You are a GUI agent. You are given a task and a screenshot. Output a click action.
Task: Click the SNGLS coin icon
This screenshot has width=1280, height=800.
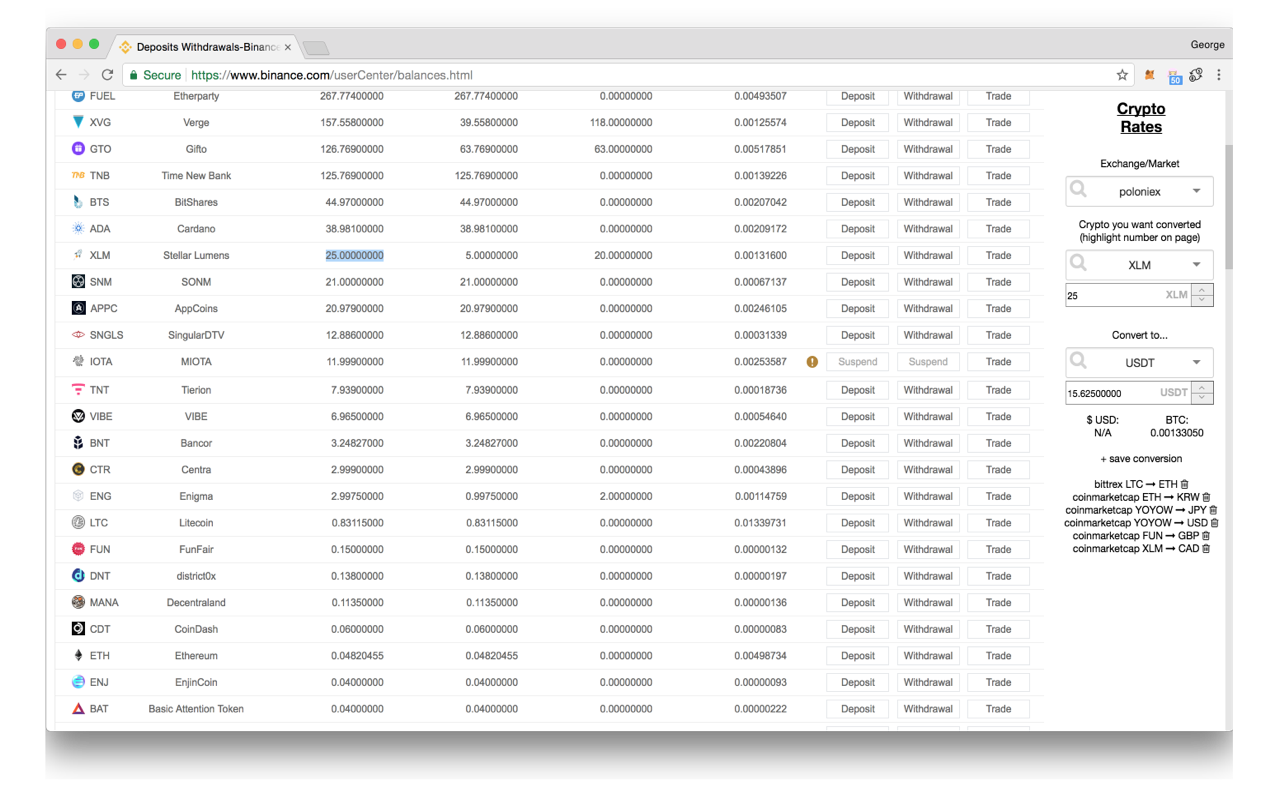click(x=78, y=335)
